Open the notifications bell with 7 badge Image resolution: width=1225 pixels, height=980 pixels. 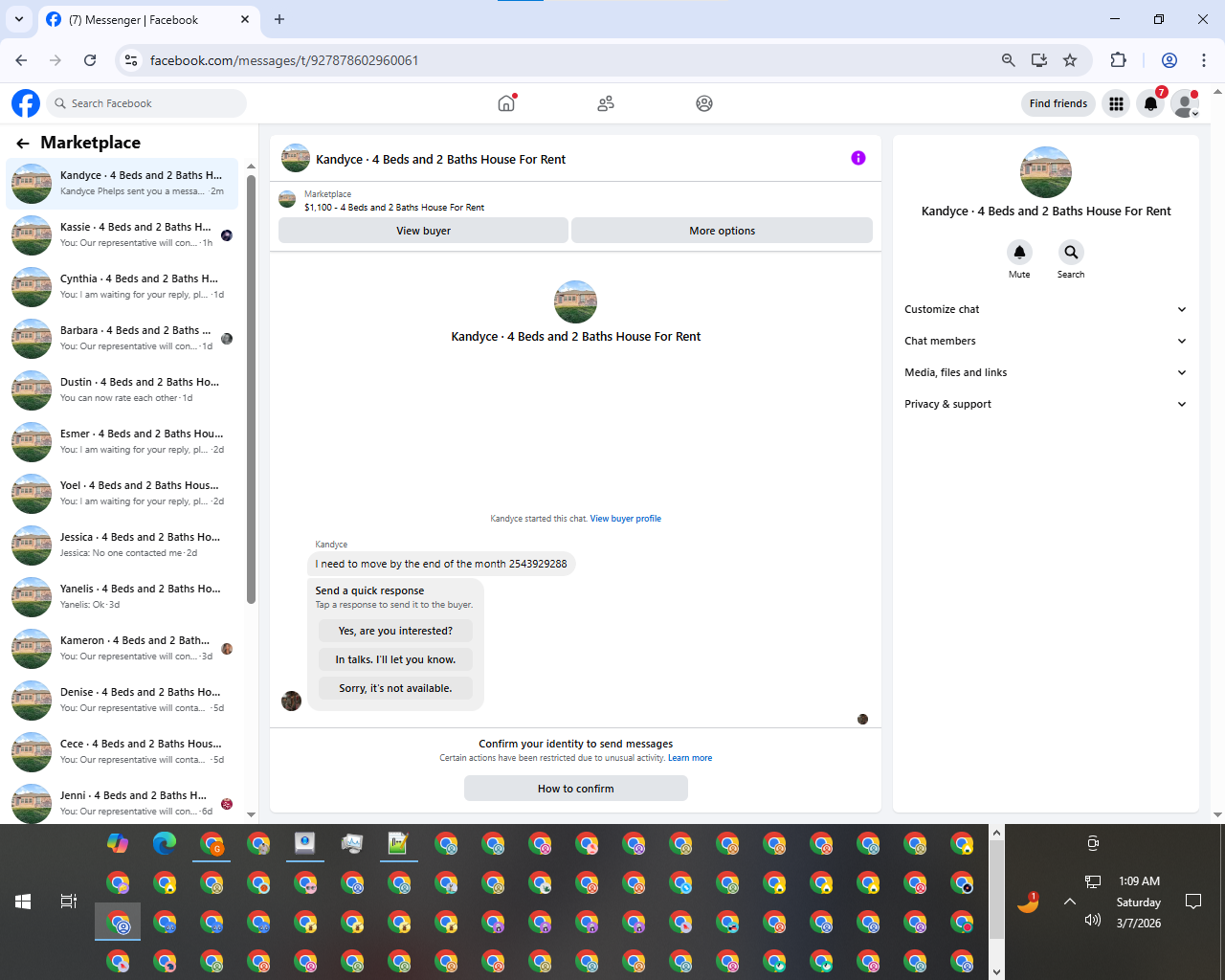1151,103
